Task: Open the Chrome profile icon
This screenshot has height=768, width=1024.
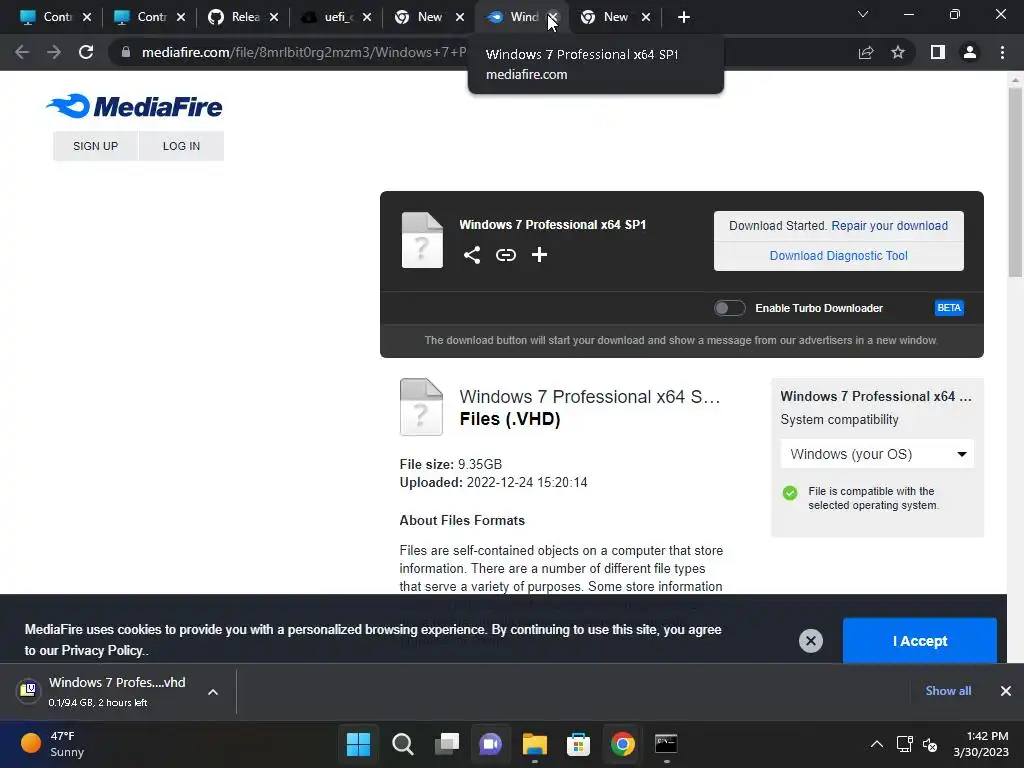Action: (970, 52)
